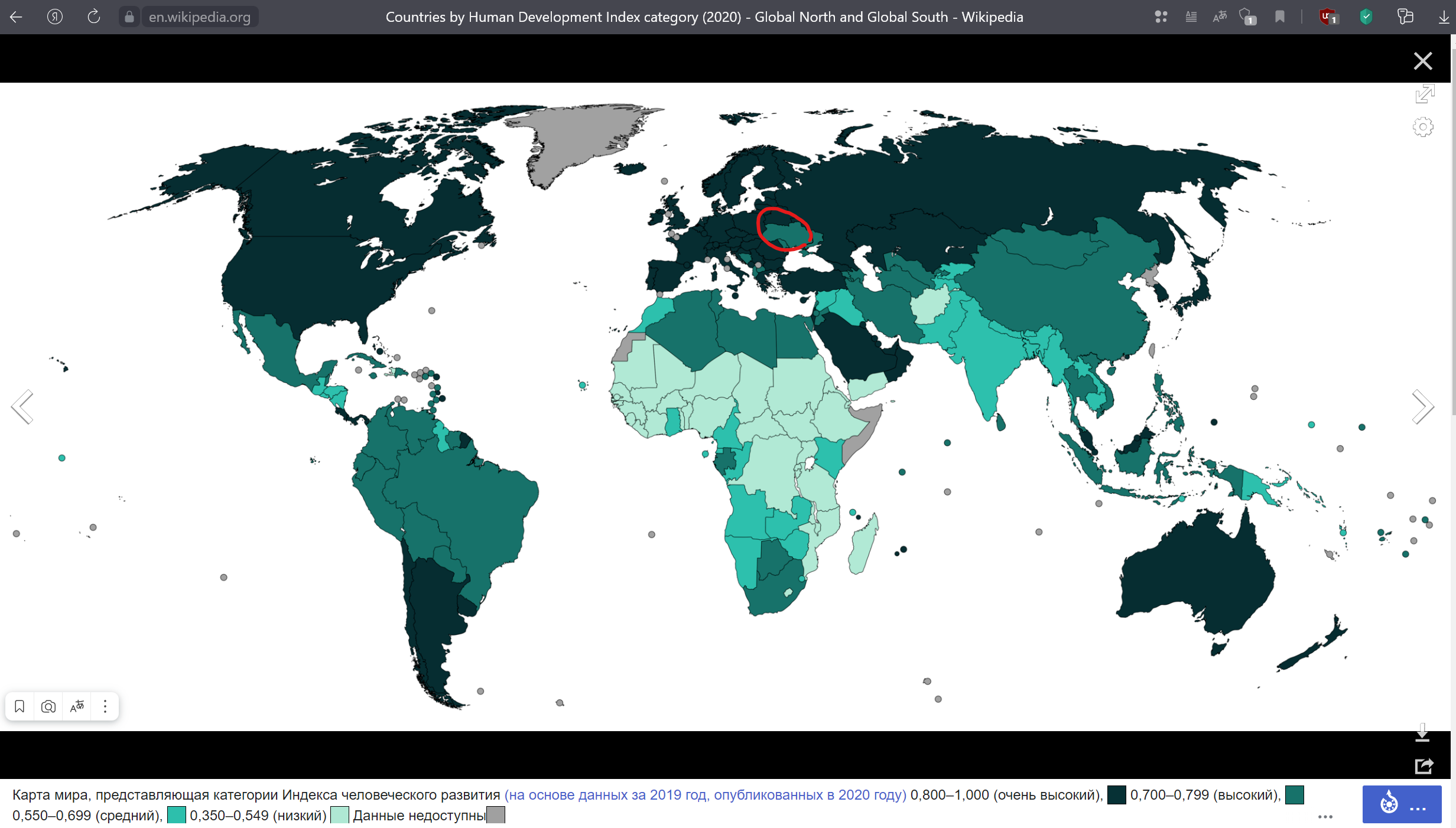
Task: Toggle the page bookmark in address bar
Action: pos(1280,17)
